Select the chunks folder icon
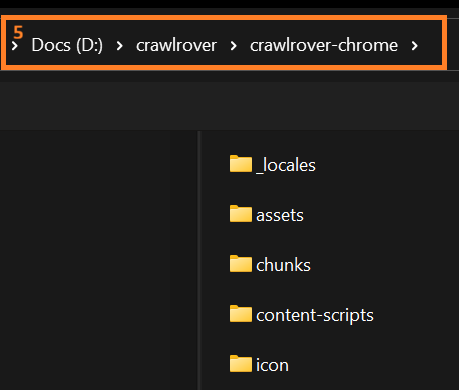 [x=241, y=264]
